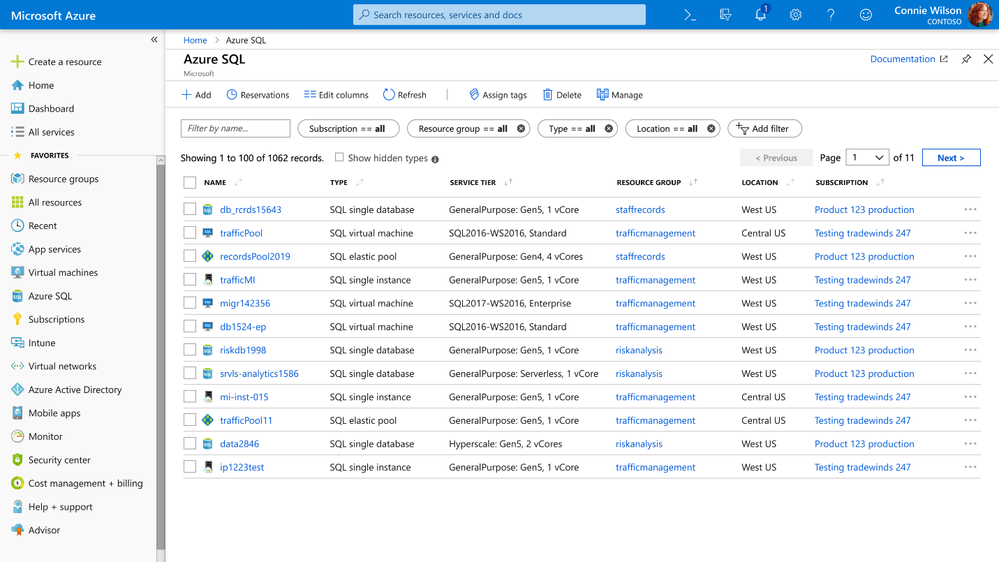Viewport: 999px width, 562px height.
Task: Open the notifications bell
Action: [761, 14]
